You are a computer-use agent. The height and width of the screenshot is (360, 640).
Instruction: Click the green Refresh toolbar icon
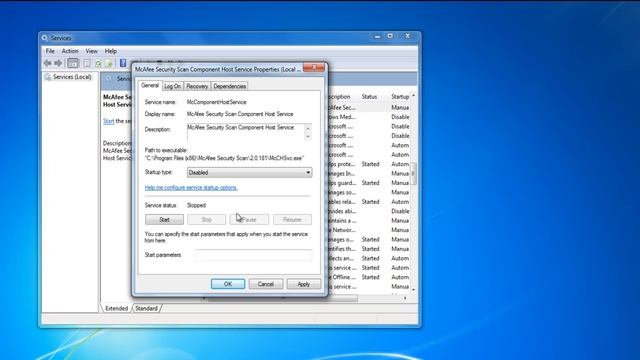click(98, 63)
